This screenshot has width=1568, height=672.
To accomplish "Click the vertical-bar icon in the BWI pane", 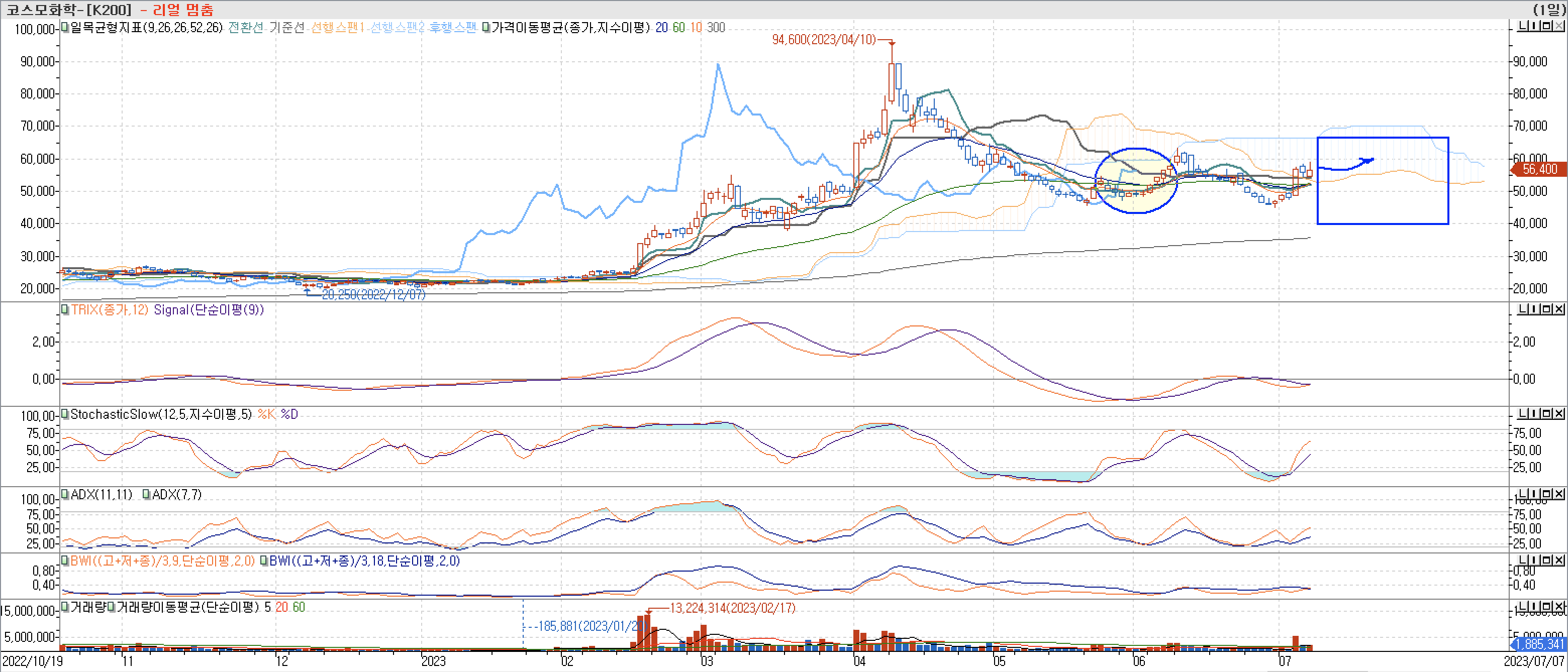I will pos(1534,560).
